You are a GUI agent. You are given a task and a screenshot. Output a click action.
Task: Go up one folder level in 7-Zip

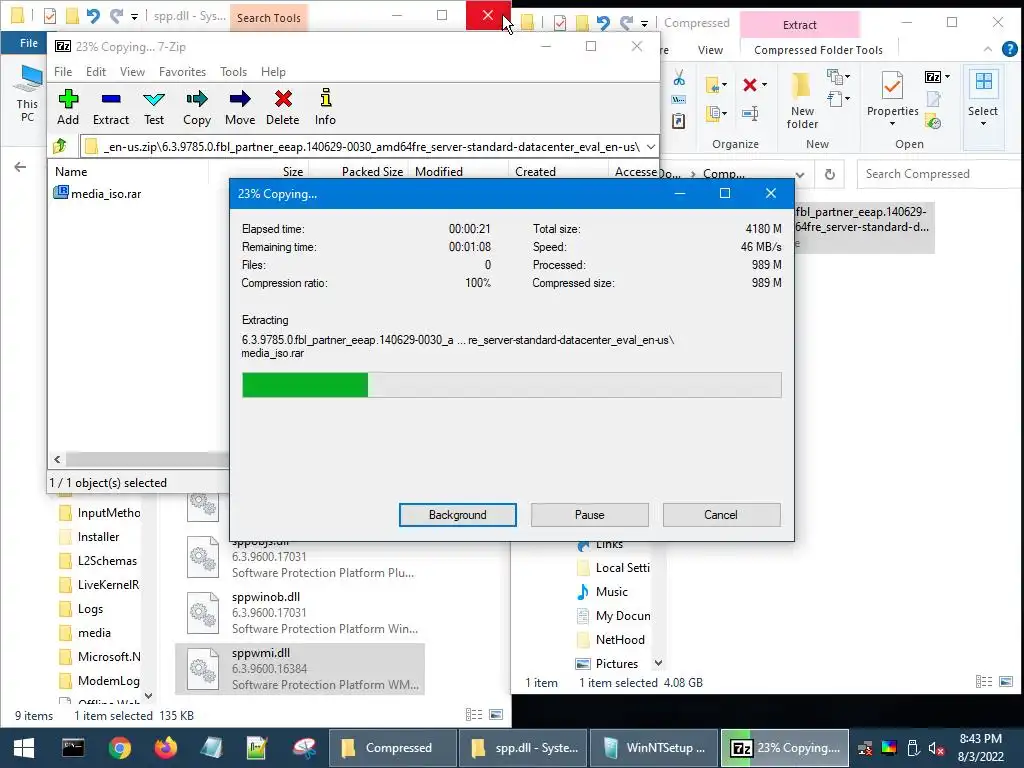(x=60, y=146)
